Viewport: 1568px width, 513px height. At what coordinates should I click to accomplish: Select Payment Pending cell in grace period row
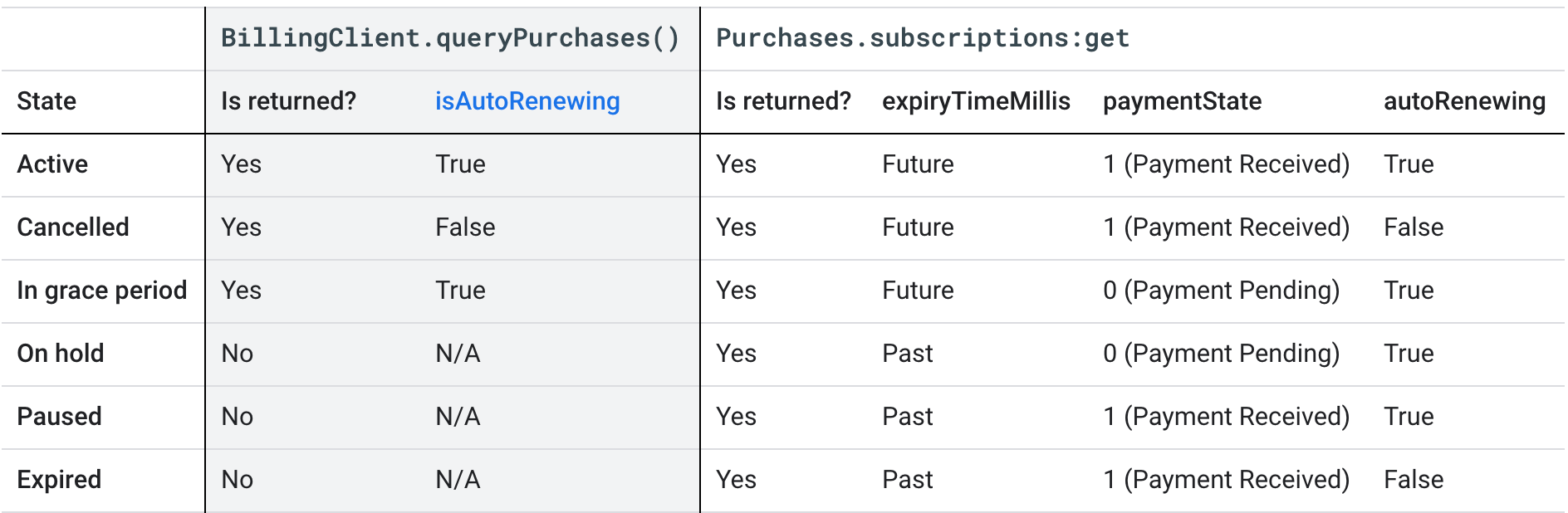(x=1221, y=291)
